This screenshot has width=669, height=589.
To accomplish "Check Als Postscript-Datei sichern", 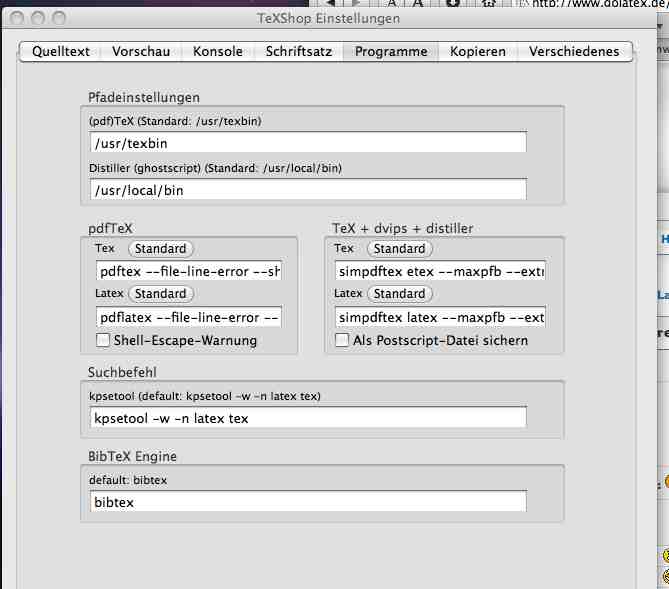I will tap(342, 340).
